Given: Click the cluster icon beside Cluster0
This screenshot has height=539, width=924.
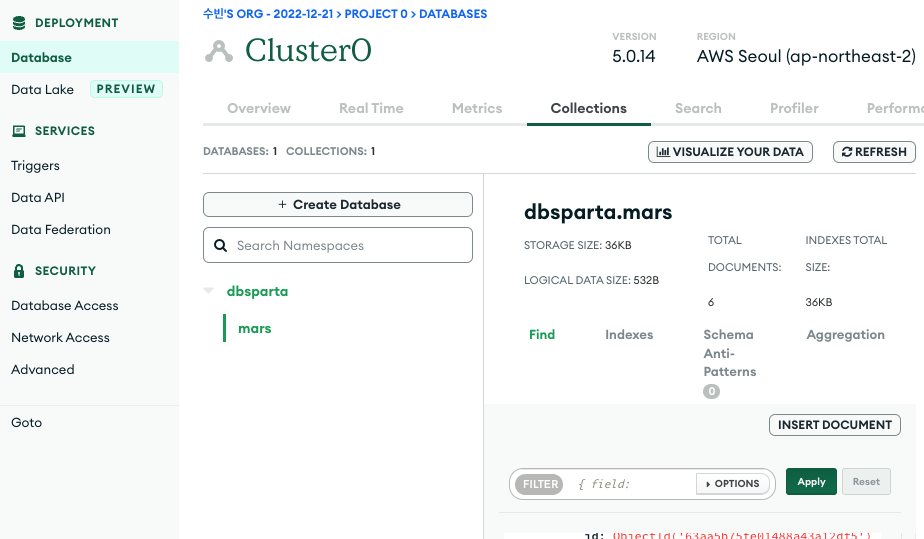Looking at the screenshot, I should click(219, 51).
